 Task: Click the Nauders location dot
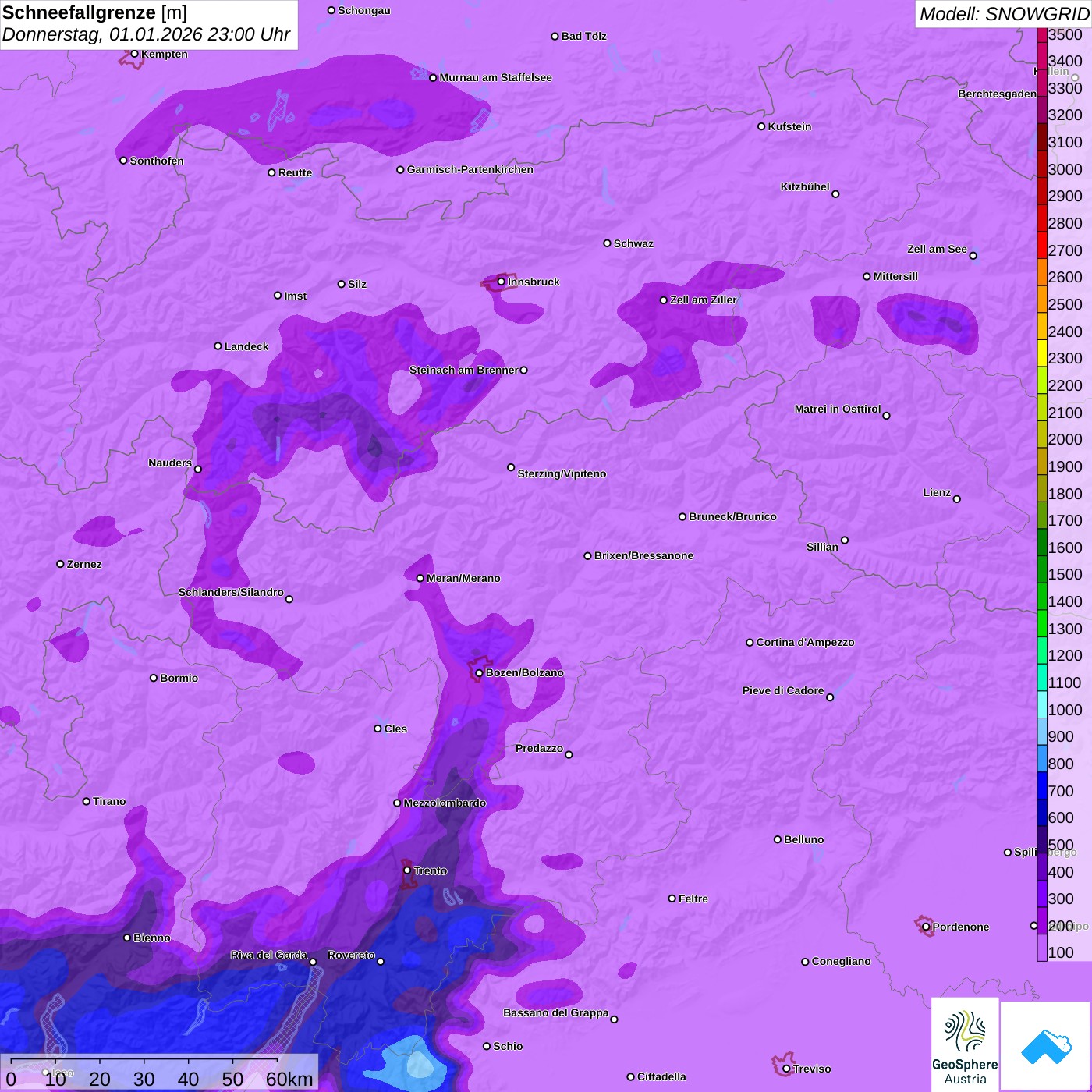tap(198, 469)
